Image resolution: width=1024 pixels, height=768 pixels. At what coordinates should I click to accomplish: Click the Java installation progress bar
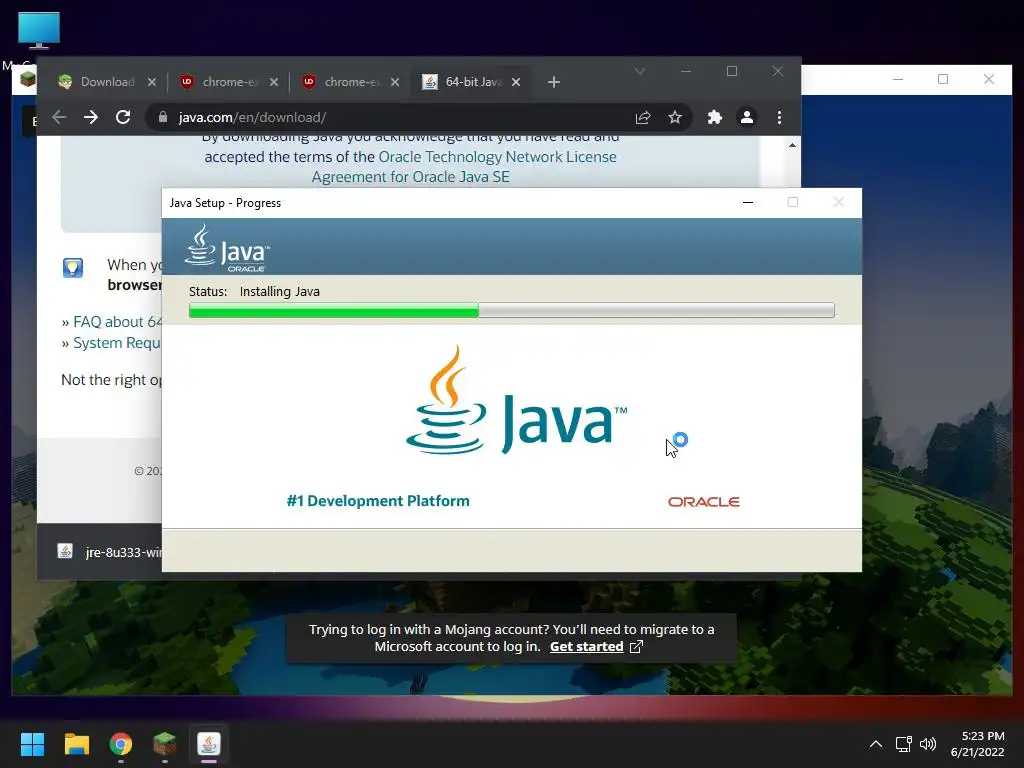511,310
